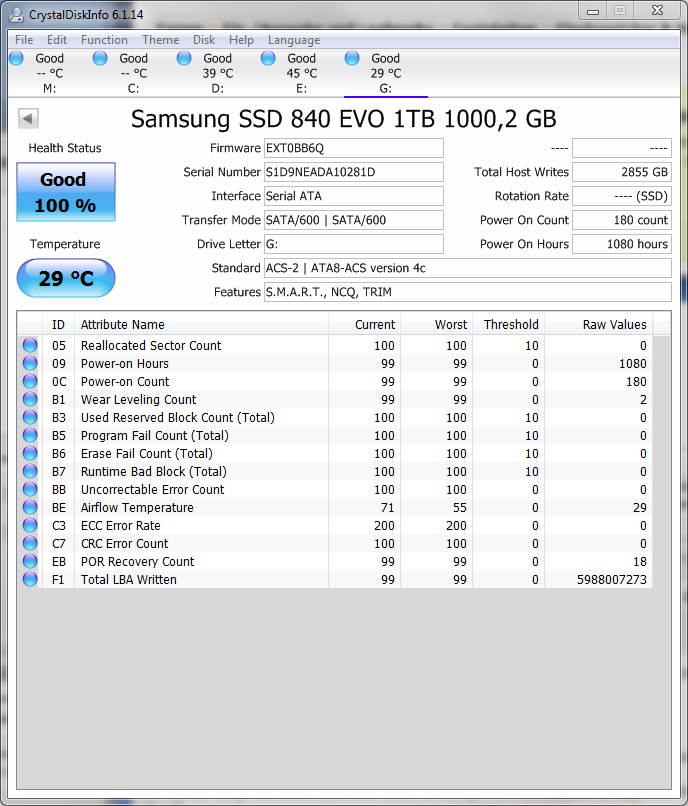
Task: Click status orb for POR Recovery Count
Action: pos(30,561)
